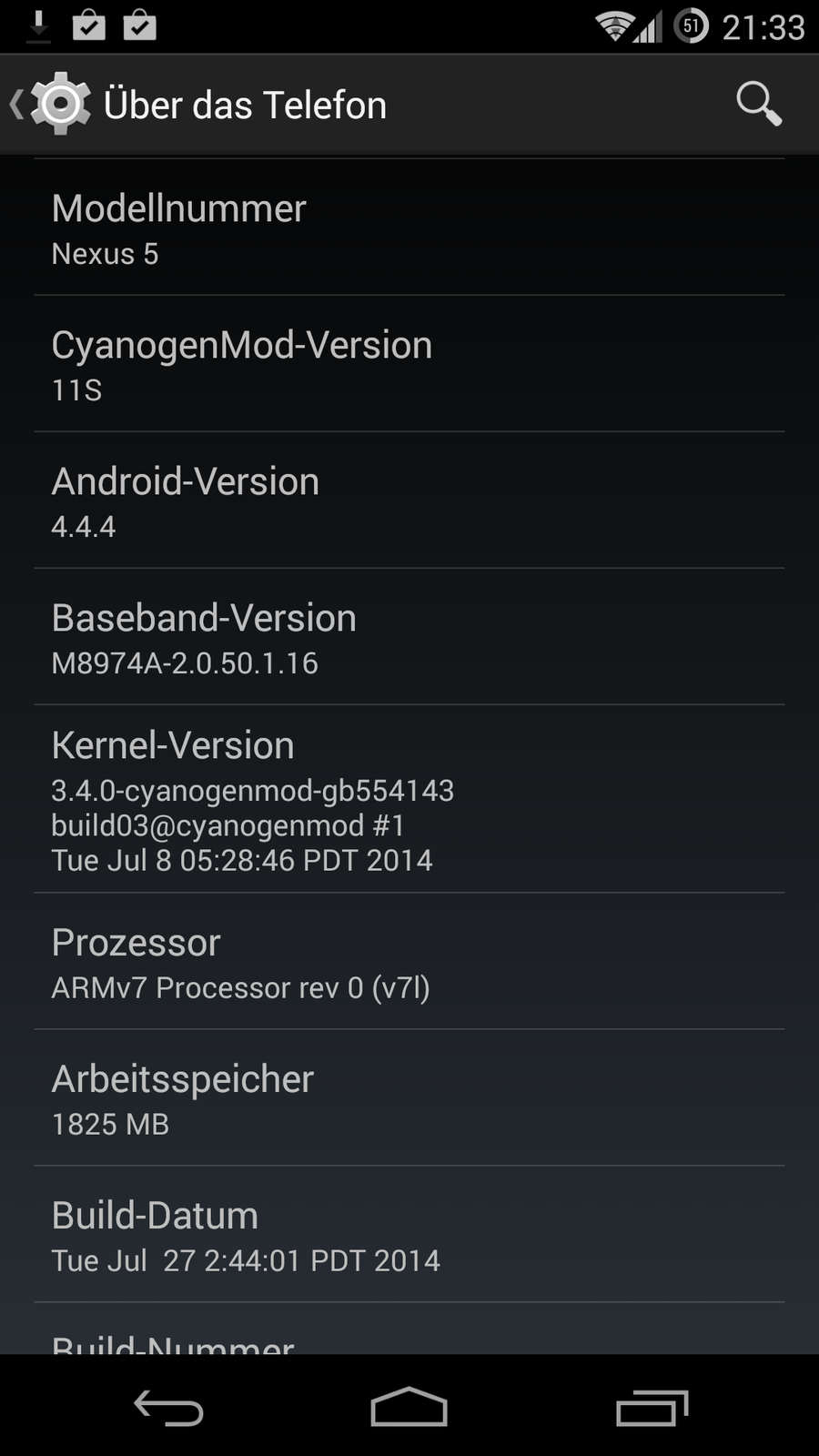Tap the first clipboard-check notification icon
The image size is (819, 1456).
pos(89,25)
